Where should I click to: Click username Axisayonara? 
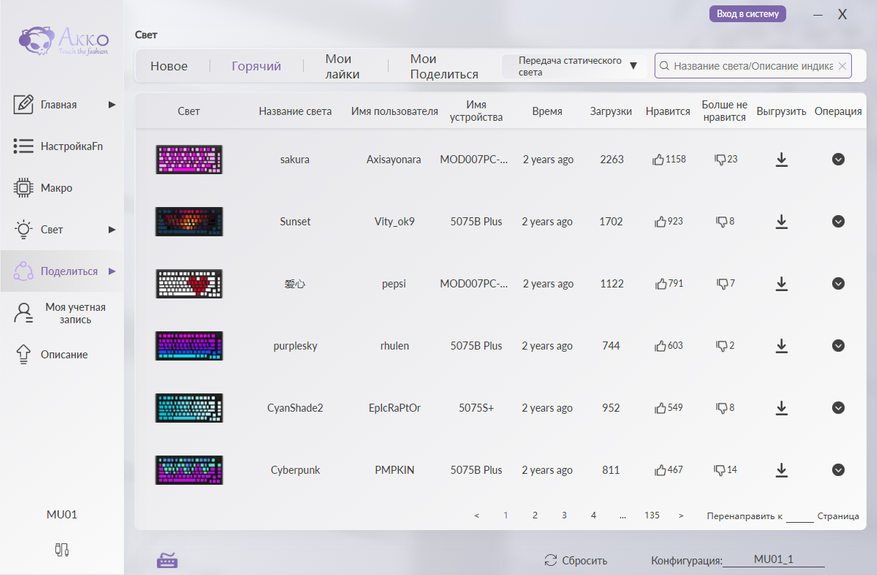click(394, 159)
